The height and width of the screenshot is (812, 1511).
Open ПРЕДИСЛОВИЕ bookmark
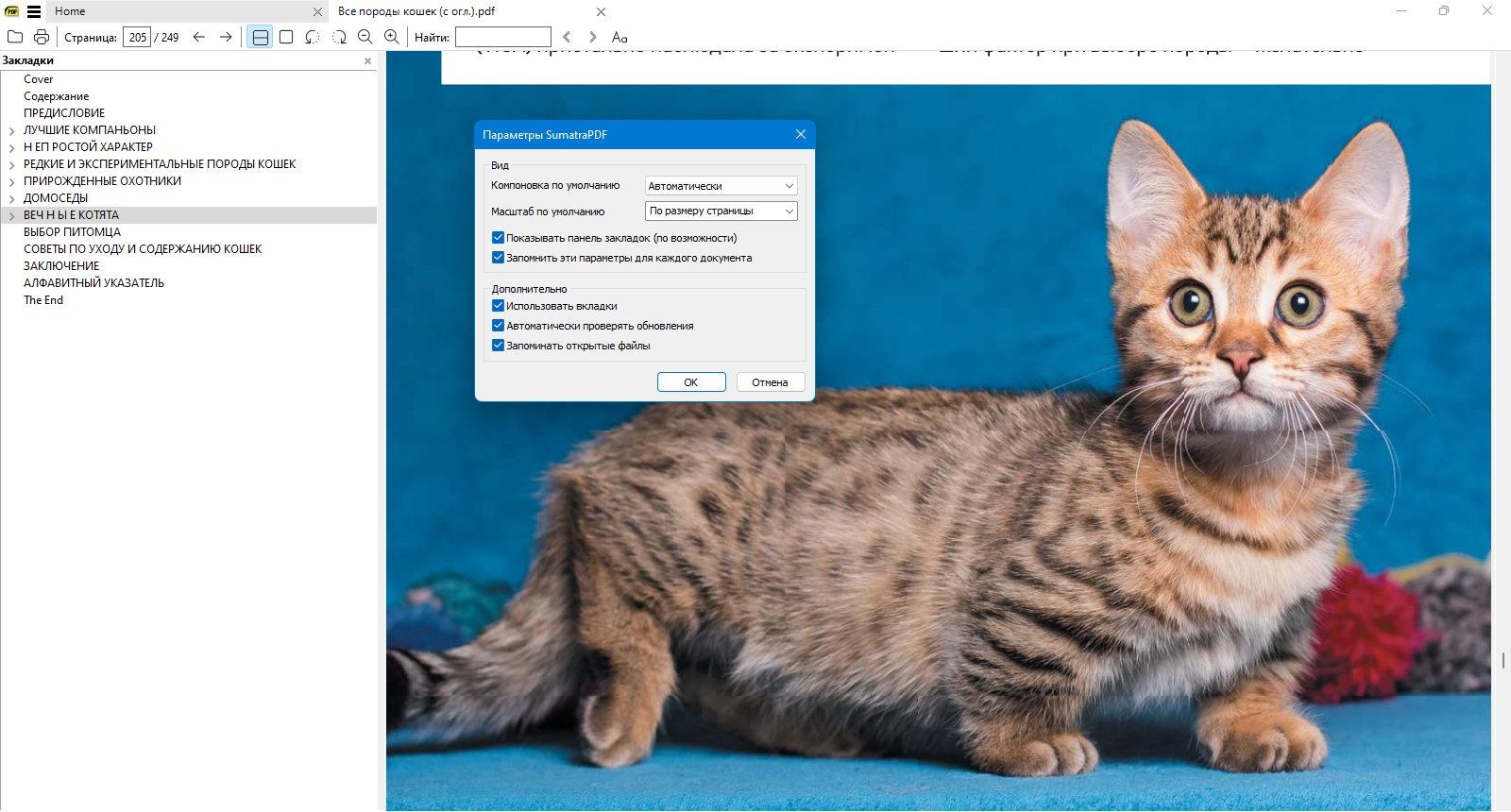pyautogui.click(x=64, y=113)
